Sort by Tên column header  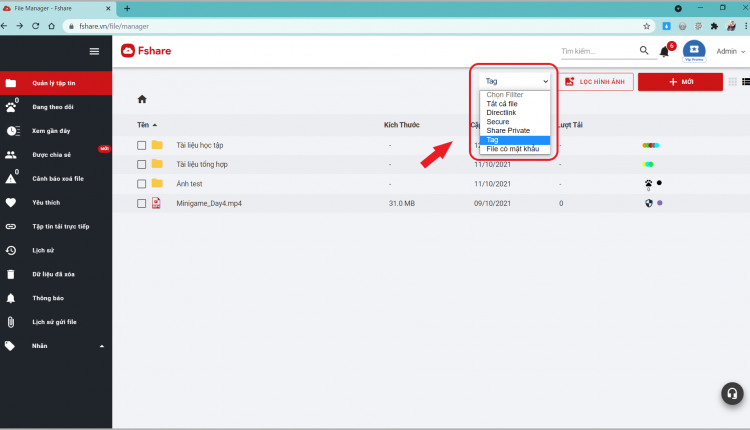point(147,125)
